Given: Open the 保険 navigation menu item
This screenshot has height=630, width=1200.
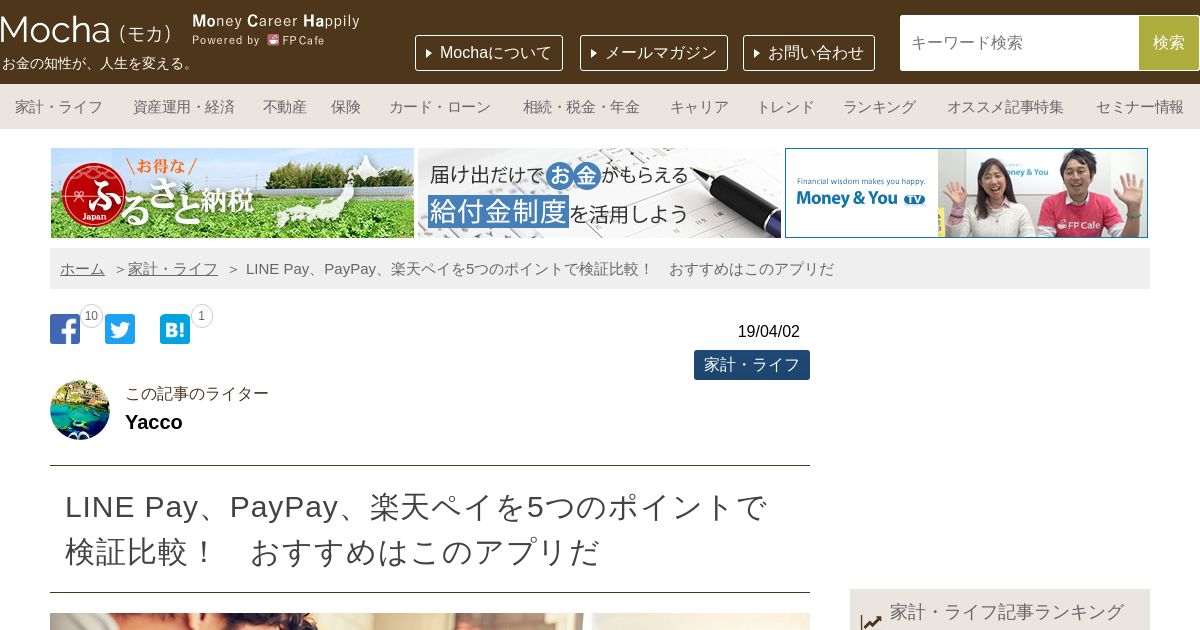Looking at the screenshot, I should tap(346, 107).
